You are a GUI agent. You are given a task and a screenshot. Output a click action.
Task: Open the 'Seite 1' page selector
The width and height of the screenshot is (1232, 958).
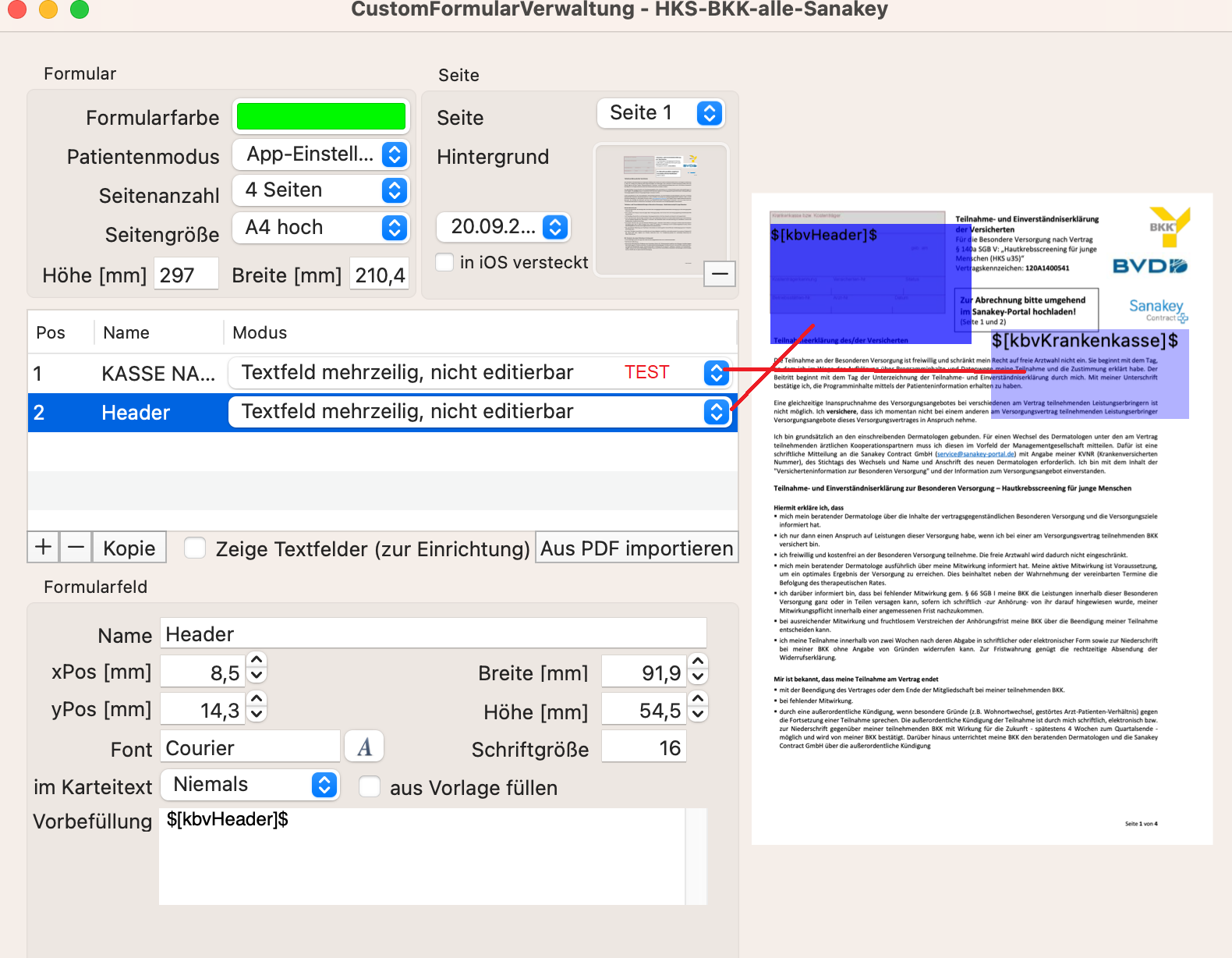(661, 113)
